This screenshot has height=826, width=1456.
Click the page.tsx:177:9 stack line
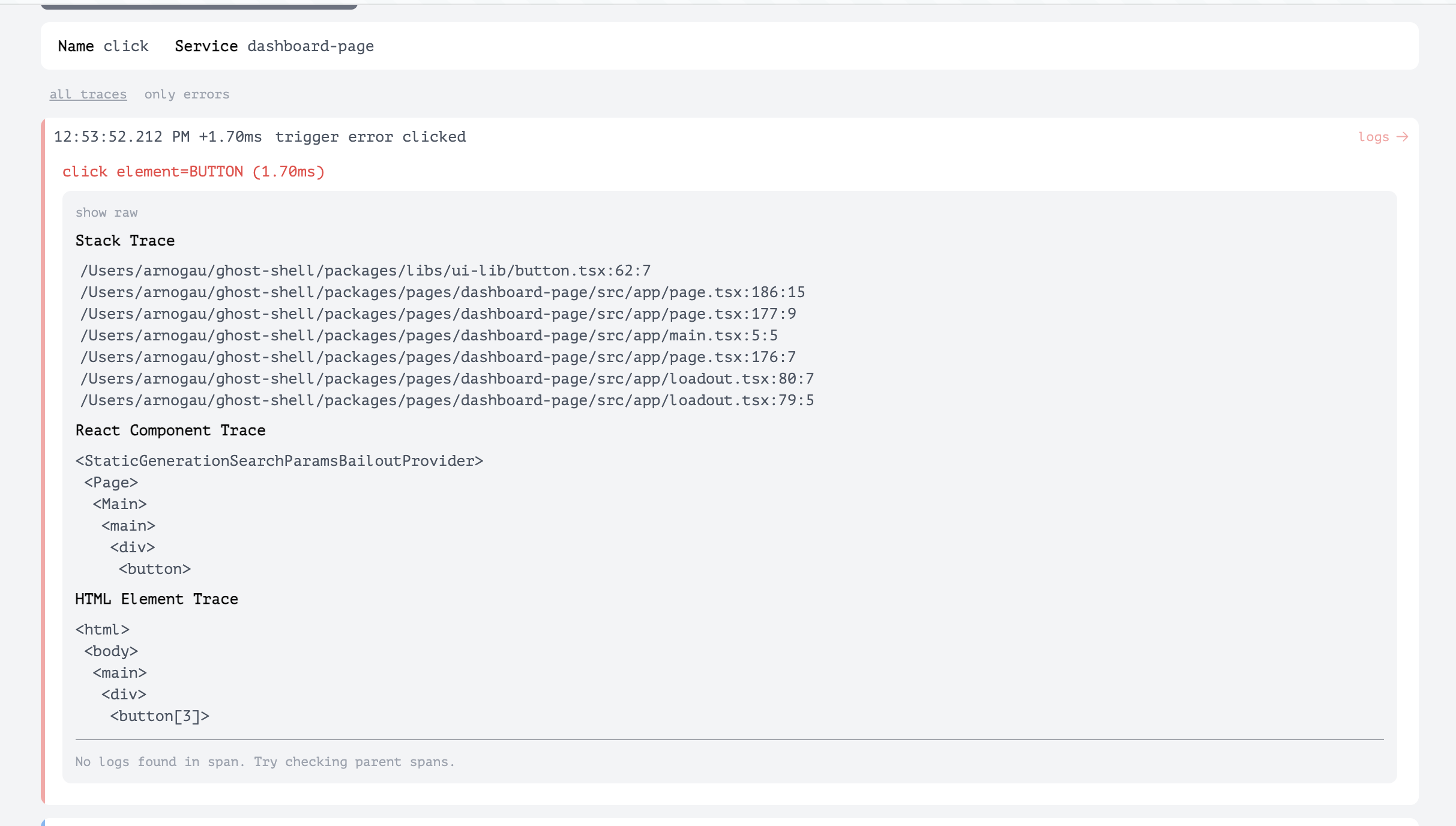[438, 314]
